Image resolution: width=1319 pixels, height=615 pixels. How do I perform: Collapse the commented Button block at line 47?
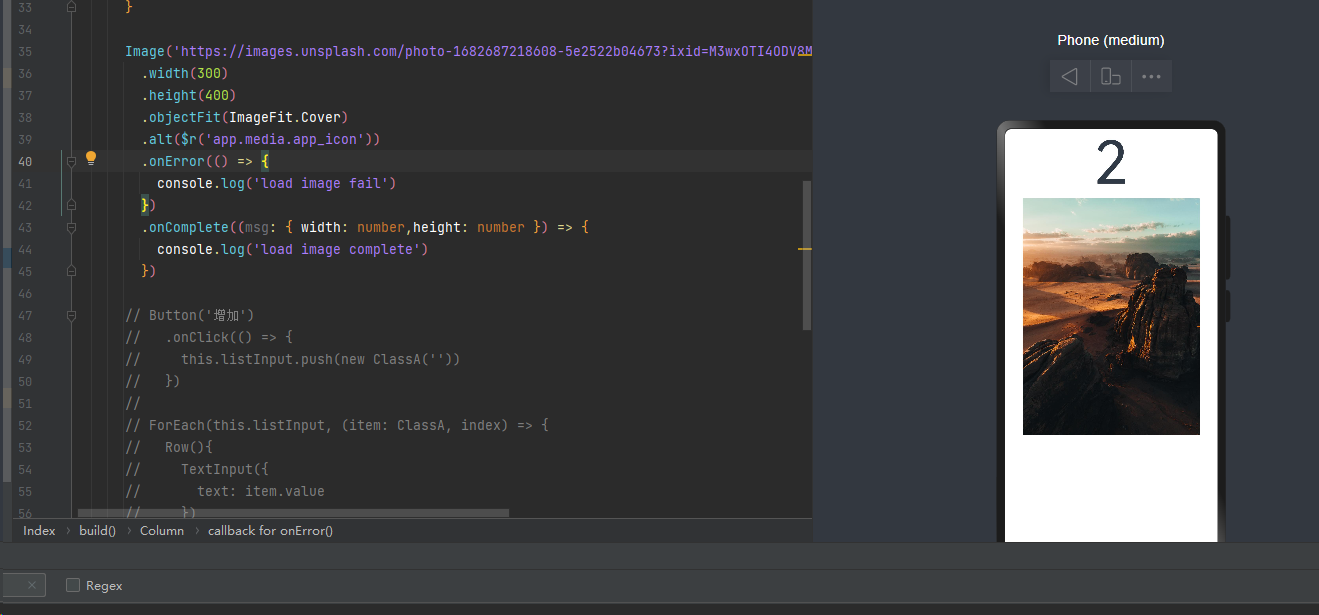click(x=71, y=315)
